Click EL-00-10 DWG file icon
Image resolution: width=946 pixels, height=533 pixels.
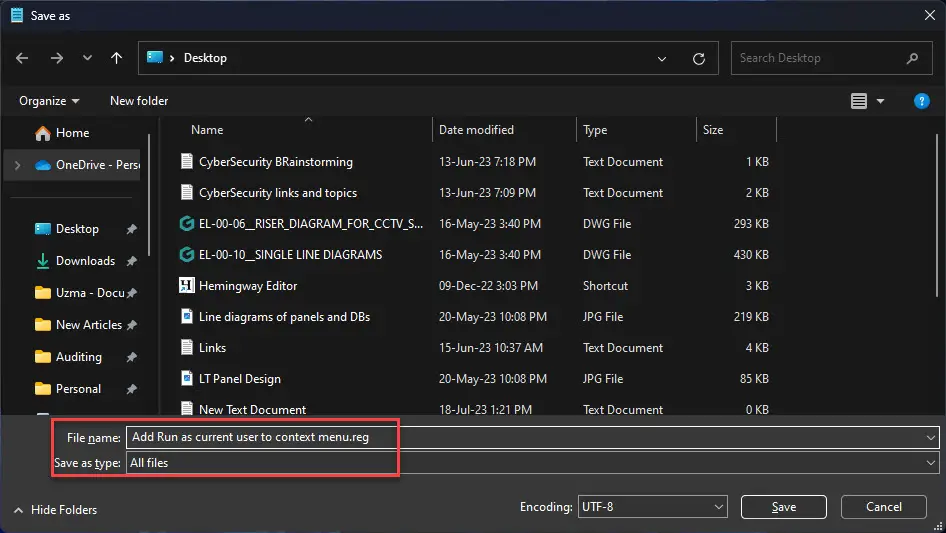[x=186, y=255]
